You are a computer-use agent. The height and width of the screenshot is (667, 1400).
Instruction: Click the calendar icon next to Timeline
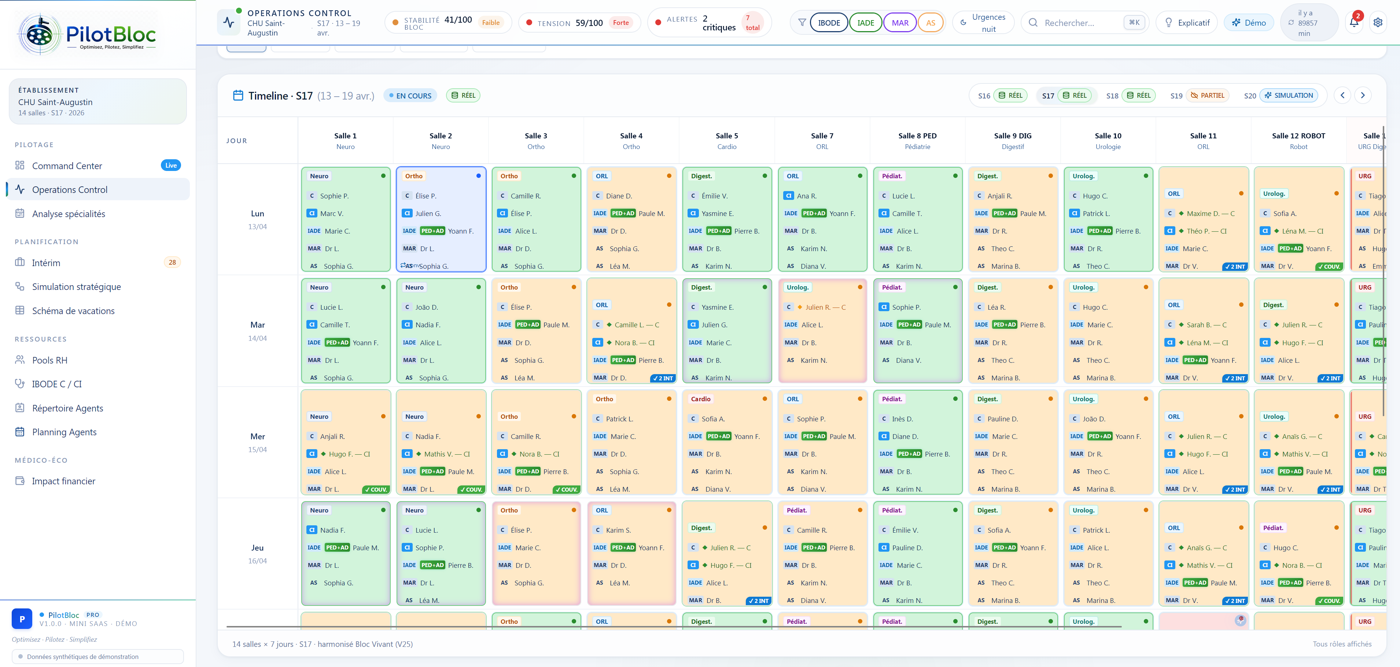(238, 96)
